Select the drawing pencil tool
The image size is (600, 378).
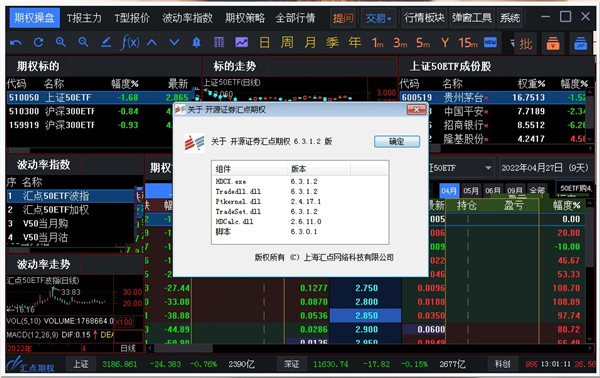click(x=106, y=42)
